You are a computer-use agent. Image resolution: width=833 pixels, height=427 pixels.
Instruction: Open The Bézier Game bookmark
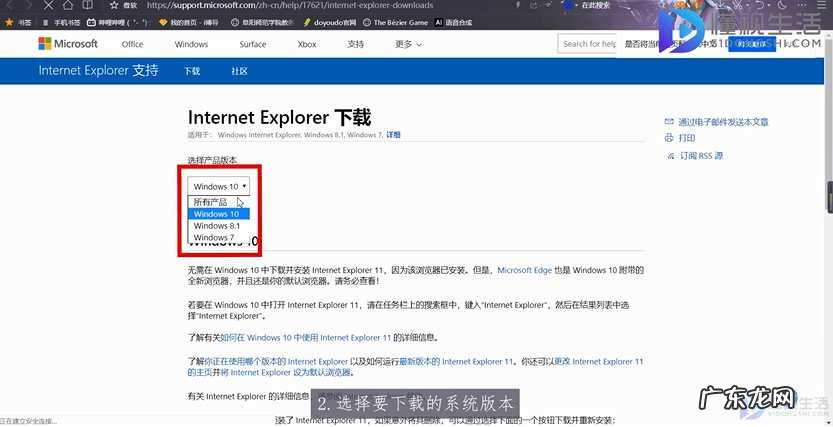395,23
